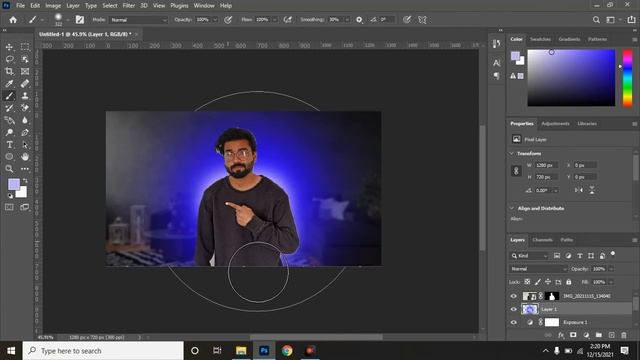Swap foreground and background colors
The image size is (640, 360).
pyautogui.click(x=25, y=180)
